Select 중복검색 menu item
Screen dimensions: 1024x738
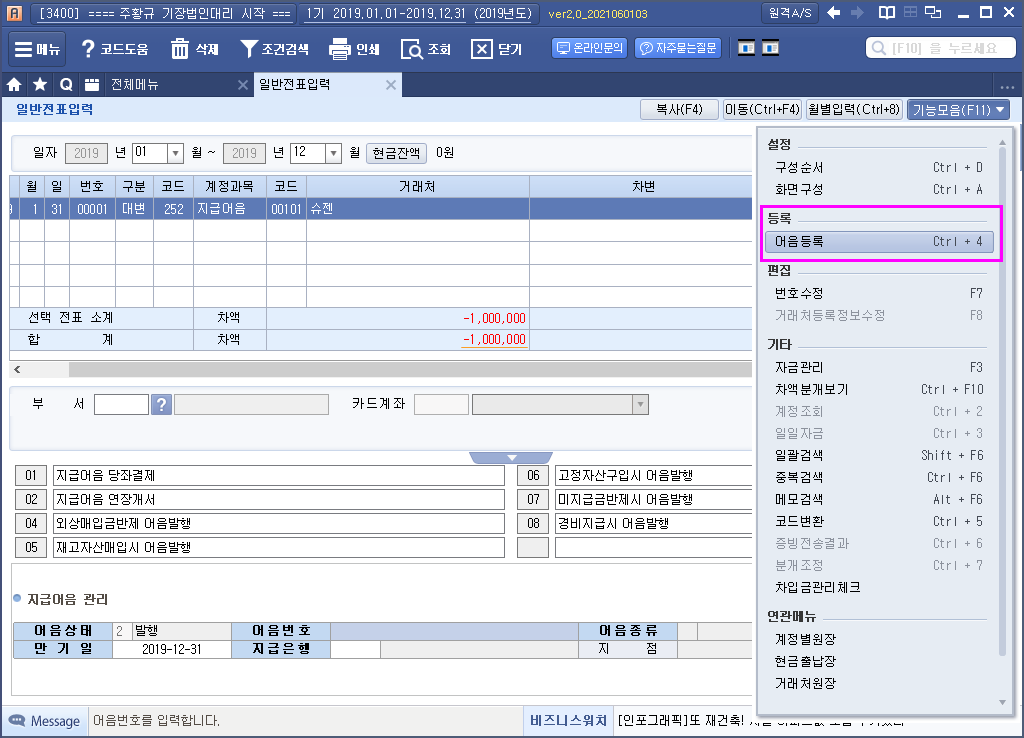(878, 477)
